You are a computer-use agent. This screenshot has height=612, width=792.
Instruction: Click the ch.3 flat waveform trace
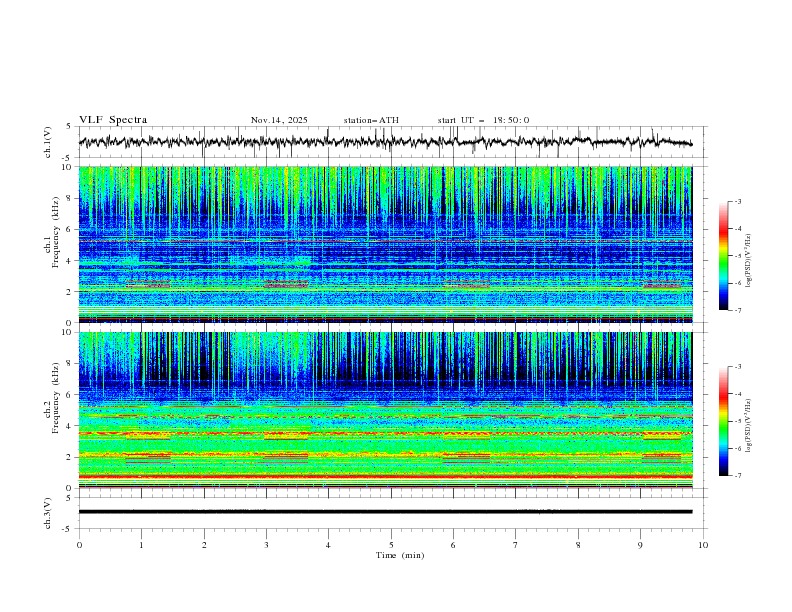[x=385, y=512]
